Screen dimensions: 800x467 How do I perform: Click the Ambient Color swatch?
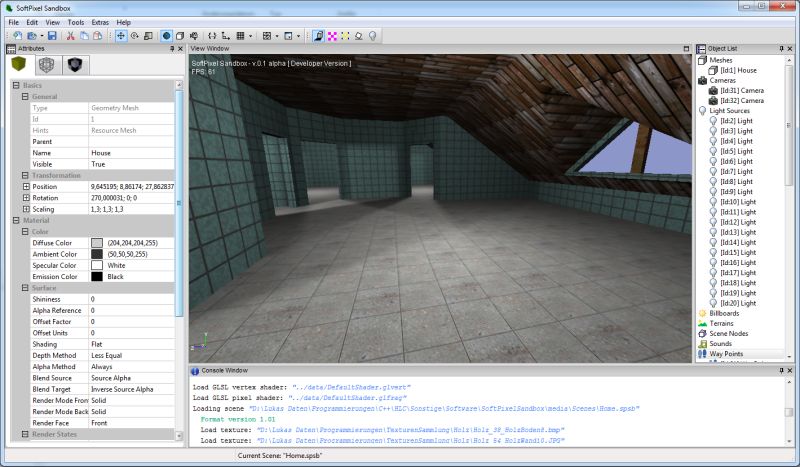point(97,254)
